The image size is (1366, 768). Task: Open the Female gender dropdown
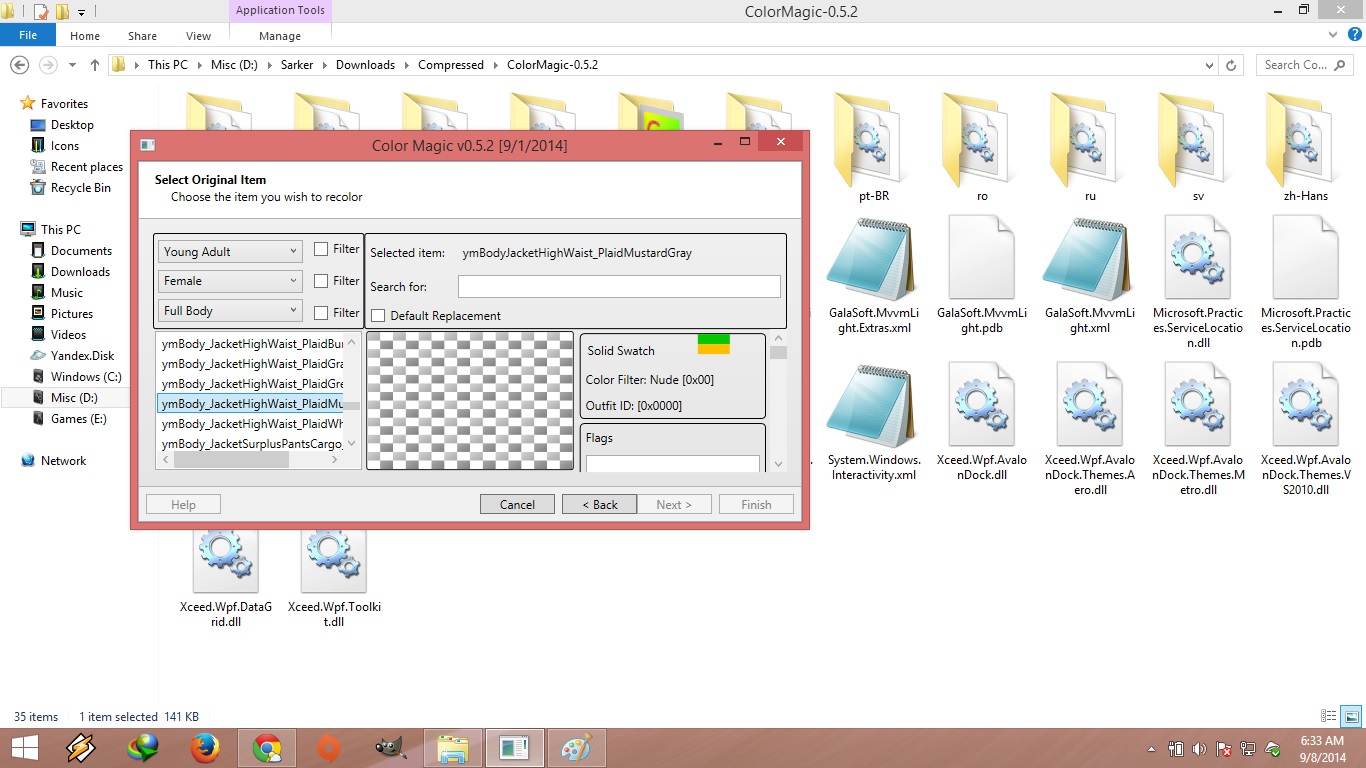pos(230,281)
